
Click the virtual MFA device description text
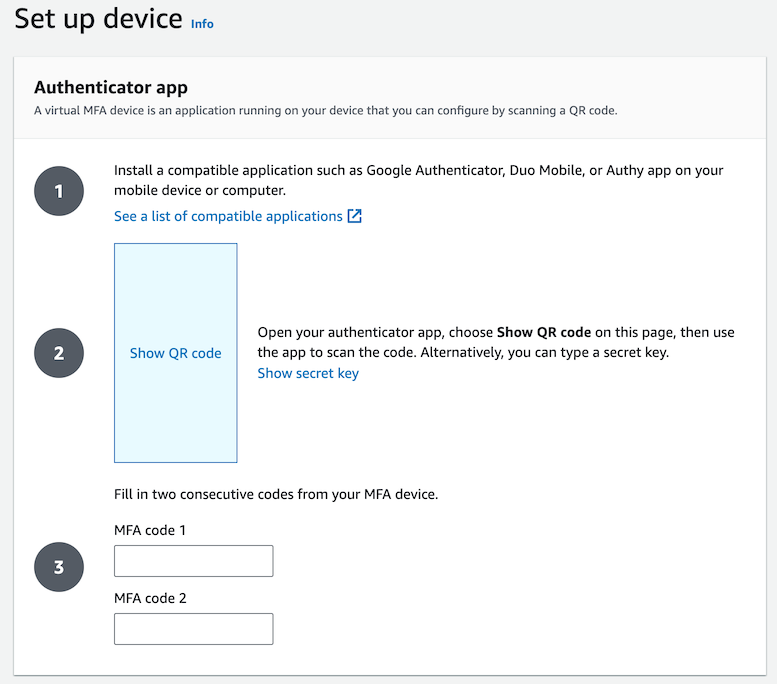[325, 110]
